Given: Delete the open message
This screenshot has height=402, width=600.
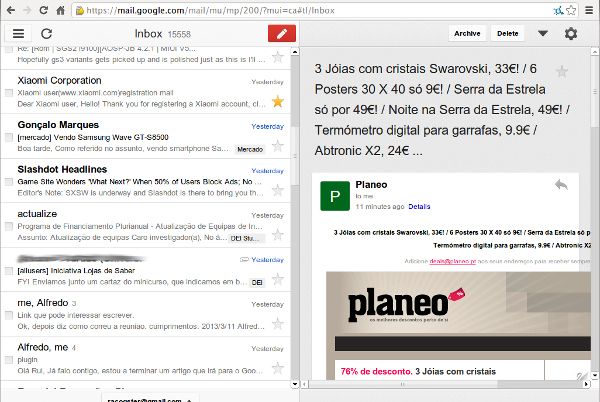Looking at the screenshot, I should pos(508,33).
